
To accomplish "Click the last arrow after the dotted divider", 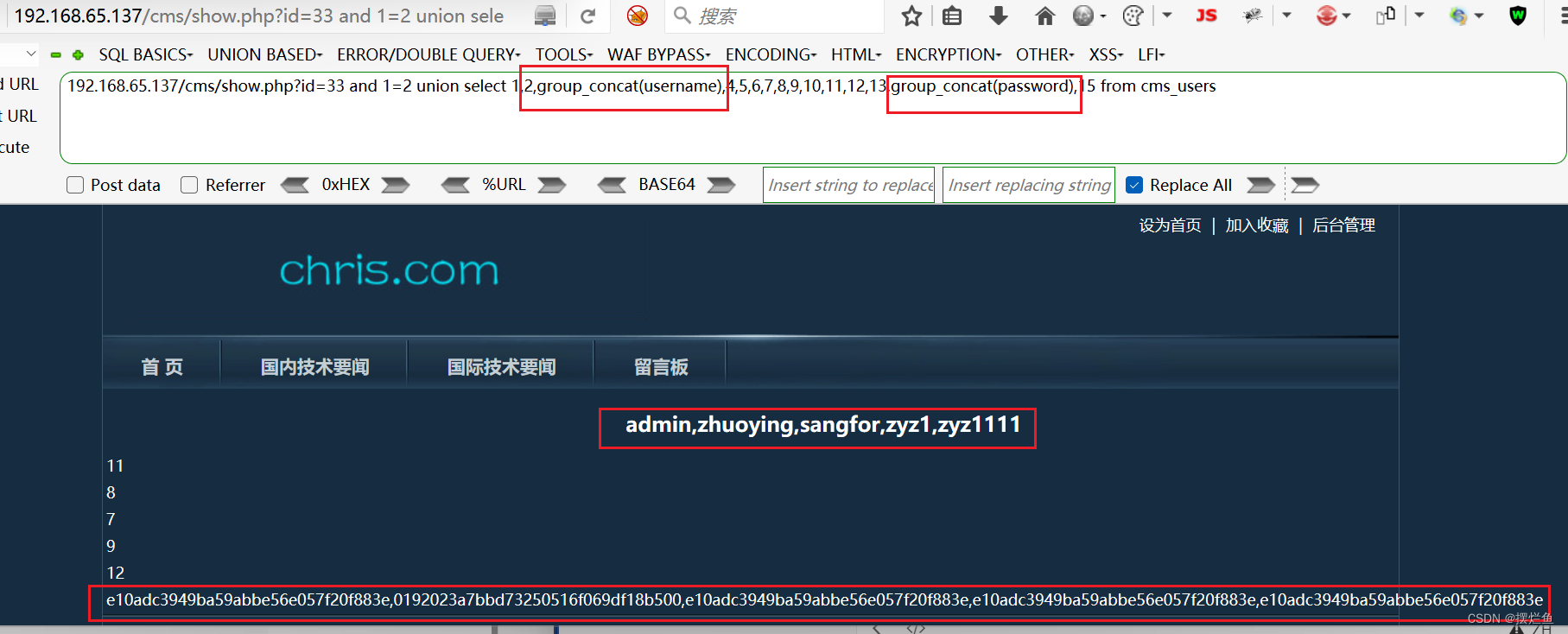I will pyautogui.click(x=1305, y=185).
